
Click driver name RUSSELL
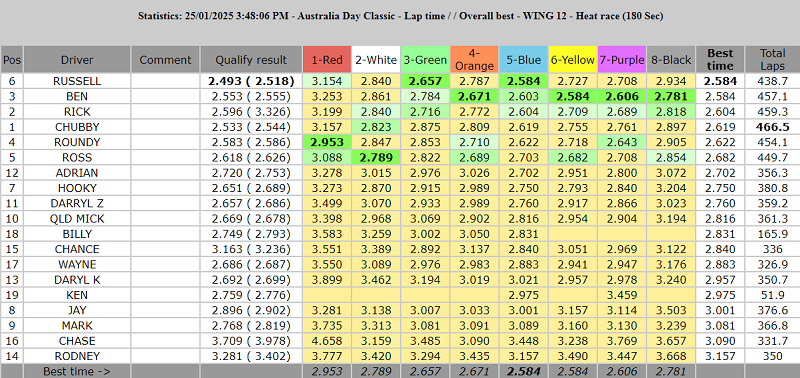pyautogui.click(x=77, y=81)
